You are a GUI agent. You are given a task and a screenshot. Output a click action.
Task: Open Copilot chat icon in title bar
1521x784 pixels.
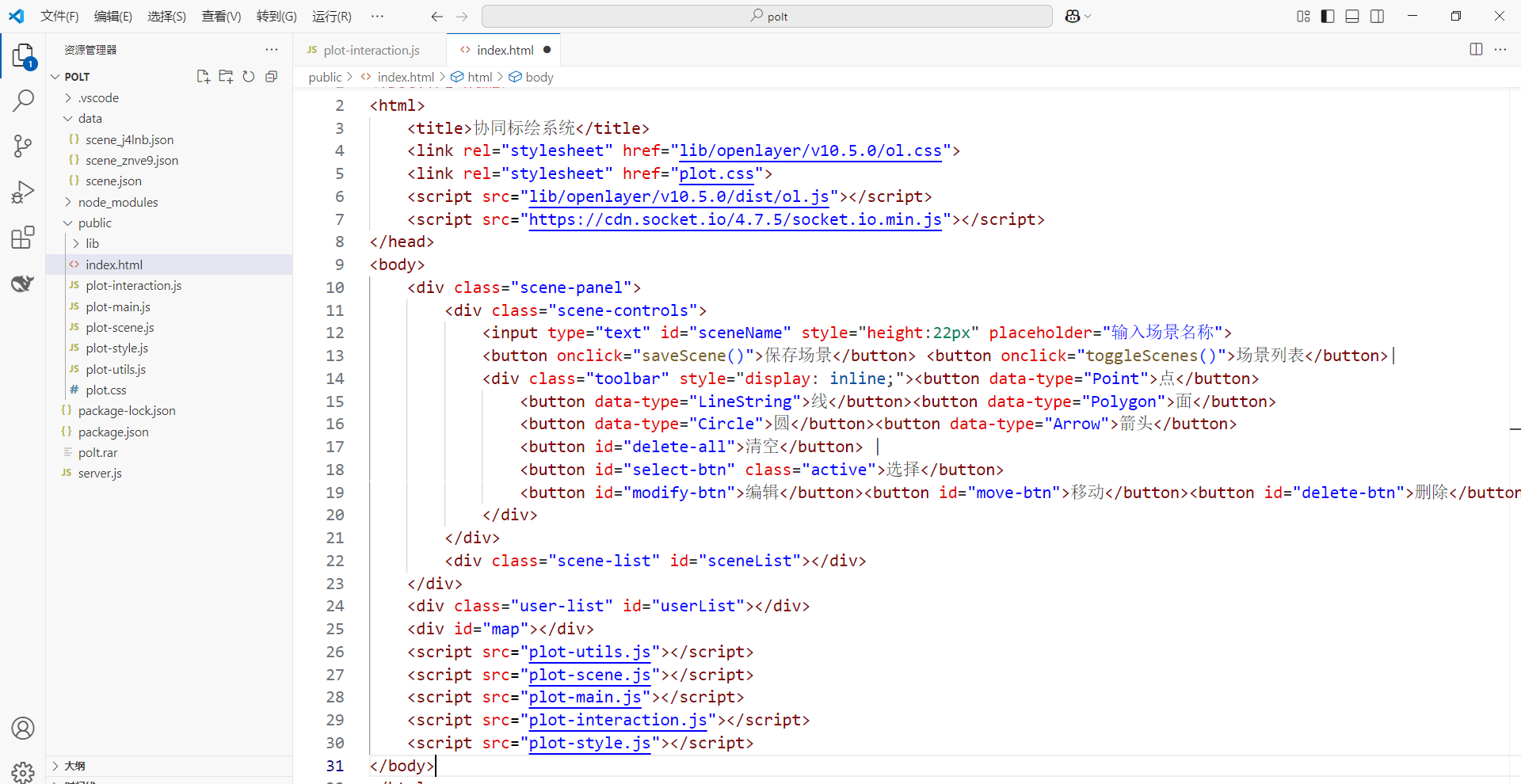1073,16
